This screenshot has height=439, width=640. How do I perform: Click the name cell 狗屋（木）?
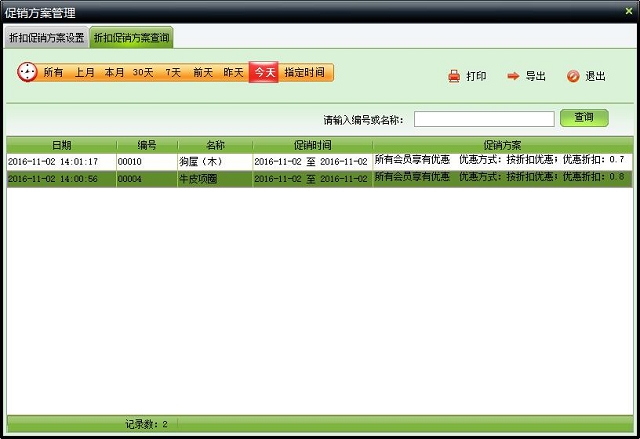pos(215,162)
